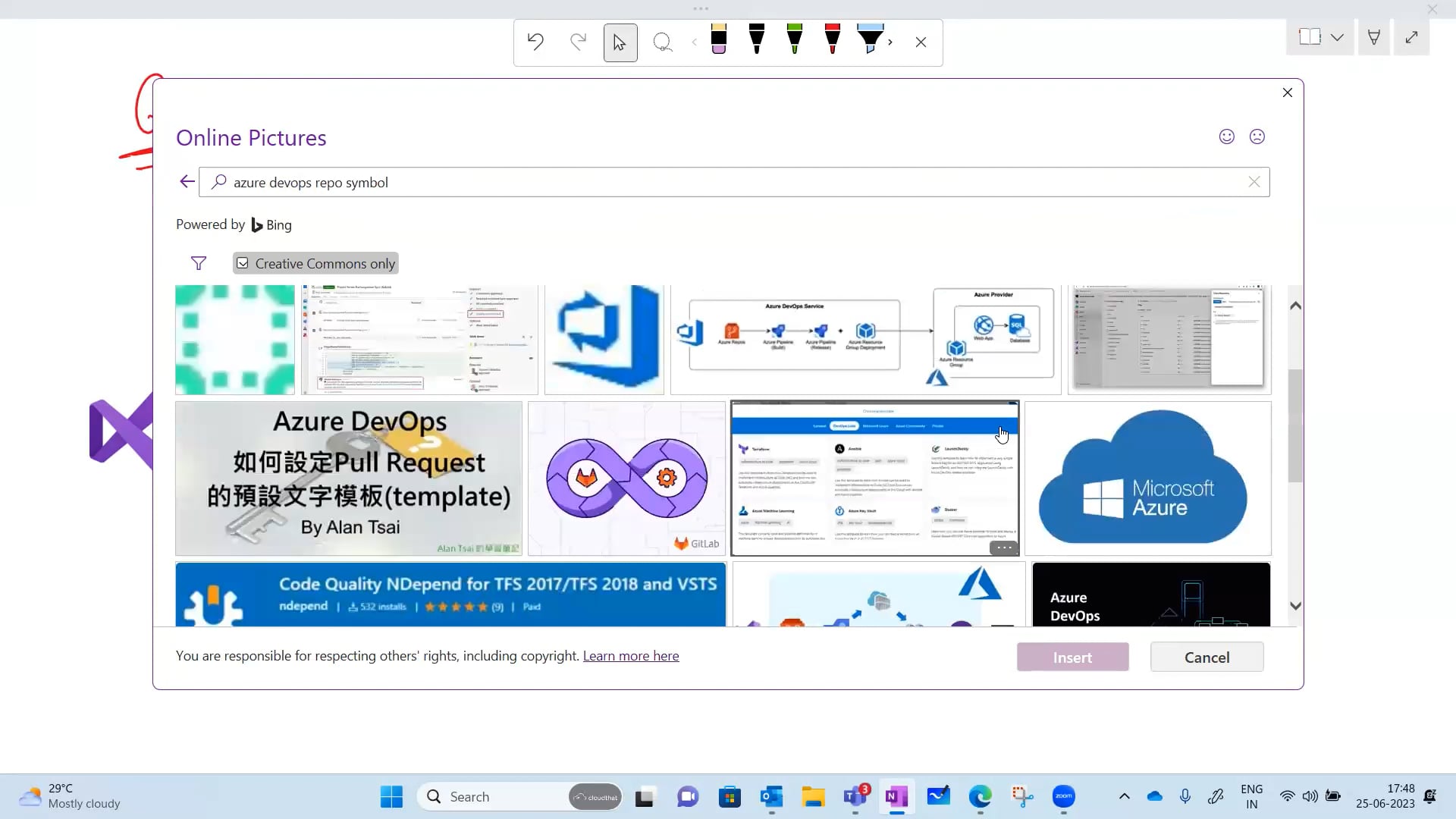Pick the black pen
1456x819 pixels.
tap(757, 39)
